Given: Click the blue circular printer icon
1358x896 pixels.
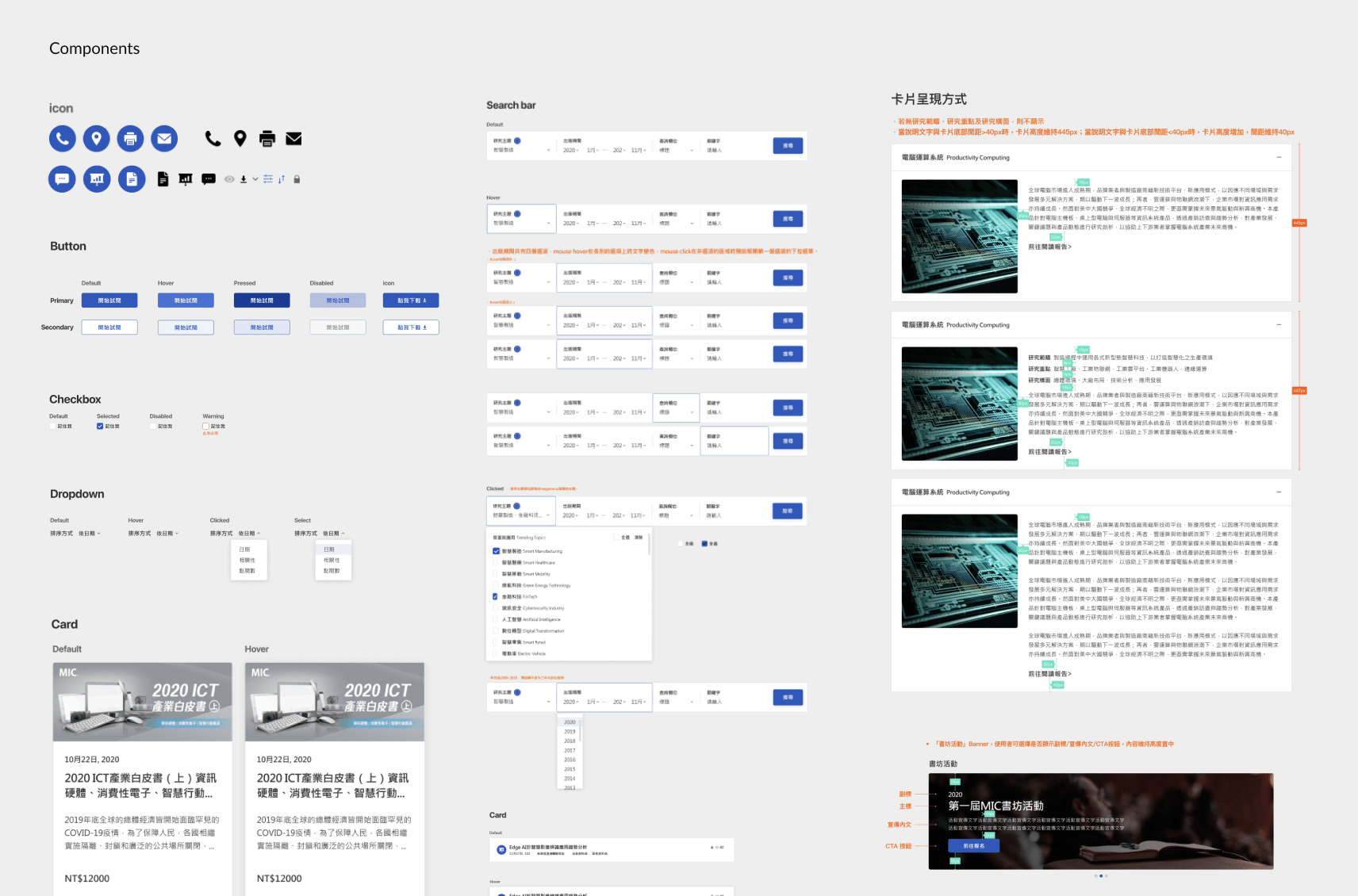Looking at the screenshot, I should pyautogui.click(x=131, y=139).
